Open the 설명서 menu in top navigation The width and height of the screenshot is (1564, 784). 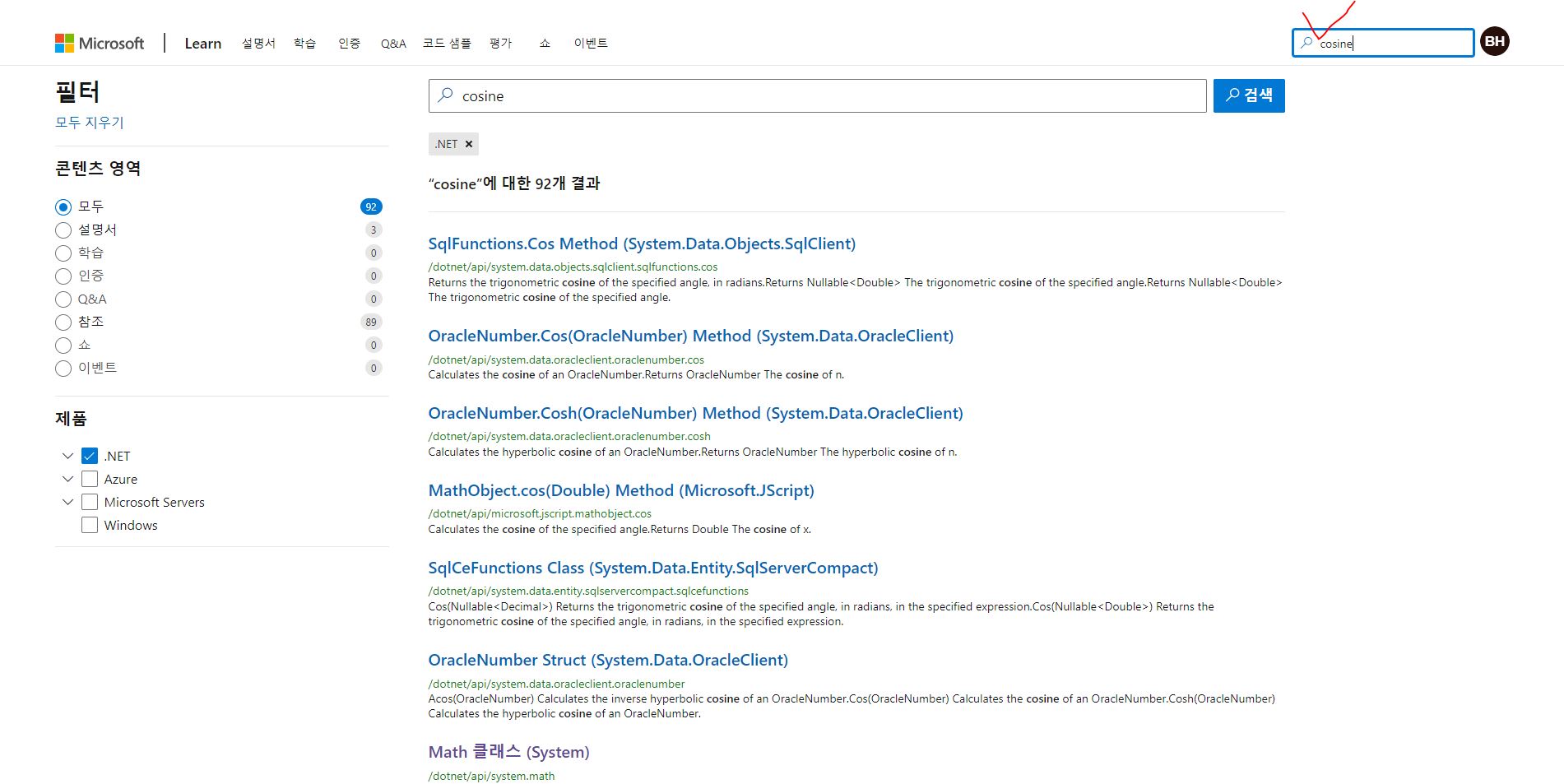click(x=258, y=43)
